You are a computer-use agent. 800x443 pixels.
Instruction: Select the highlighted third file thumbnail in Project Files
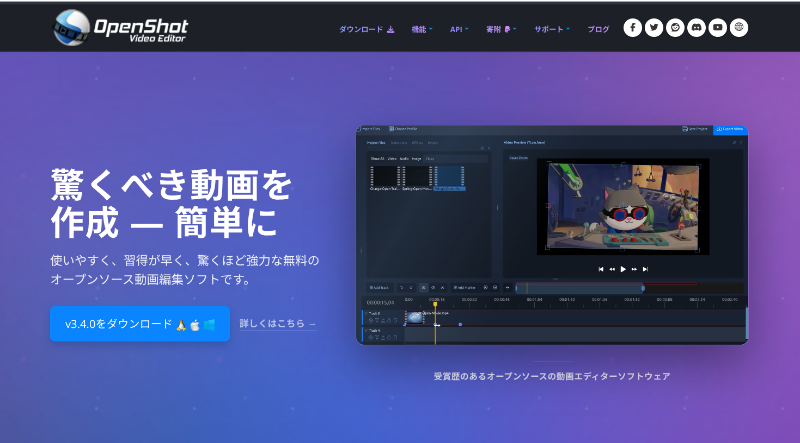click(449, 178)
